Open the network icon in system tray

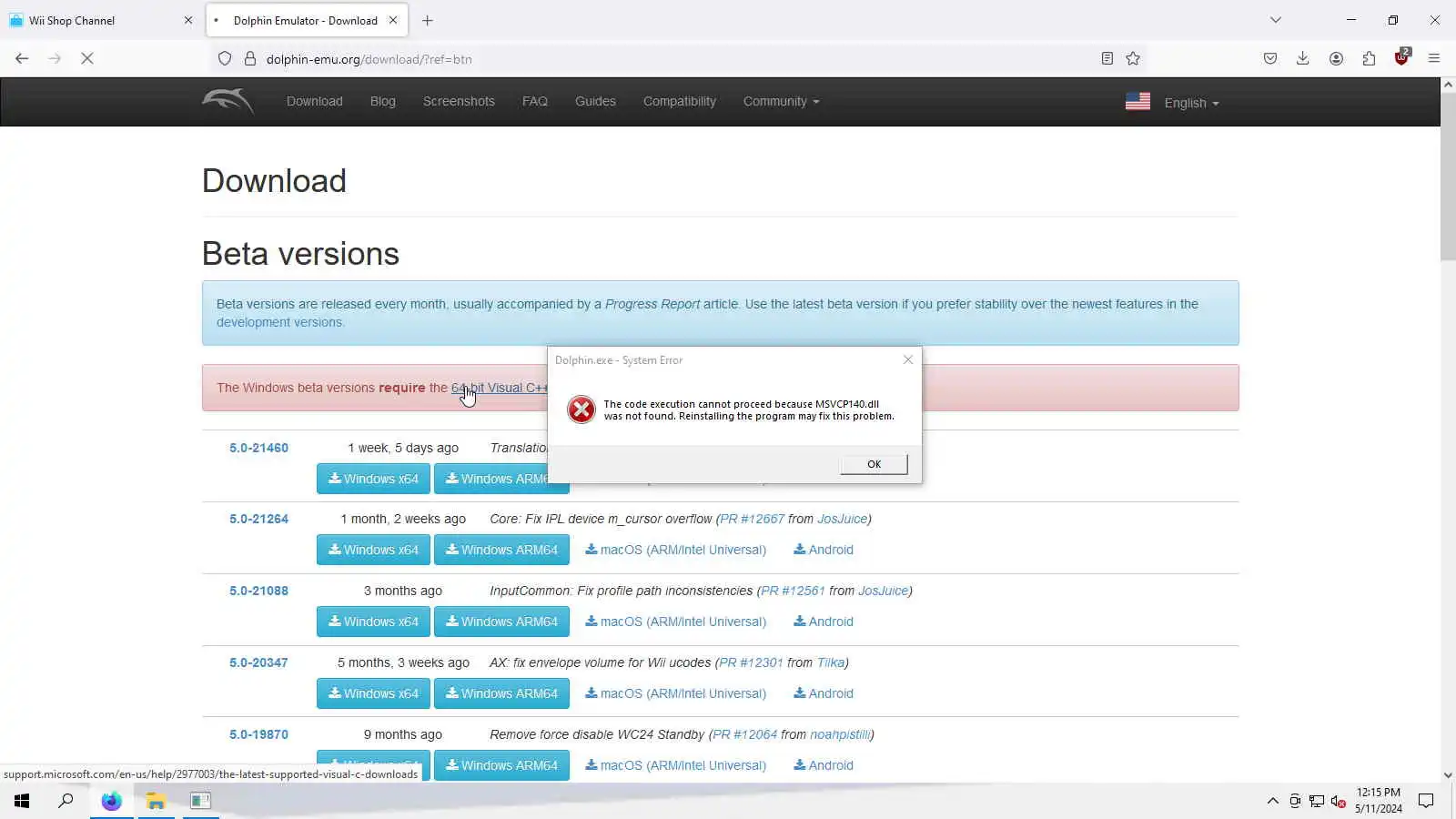1316,801
